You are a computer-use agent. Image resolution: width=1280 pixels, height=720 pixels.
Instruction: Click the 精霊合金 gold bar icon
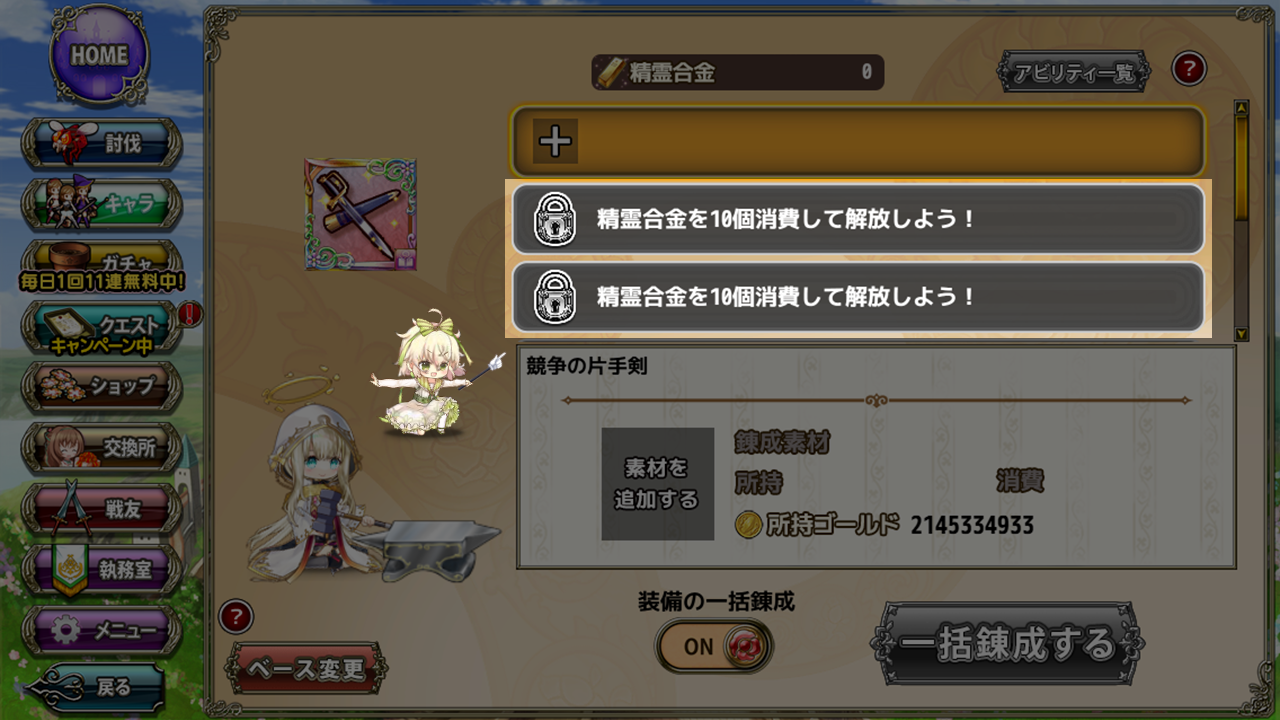pyautogui.click(x=610, y=72)
